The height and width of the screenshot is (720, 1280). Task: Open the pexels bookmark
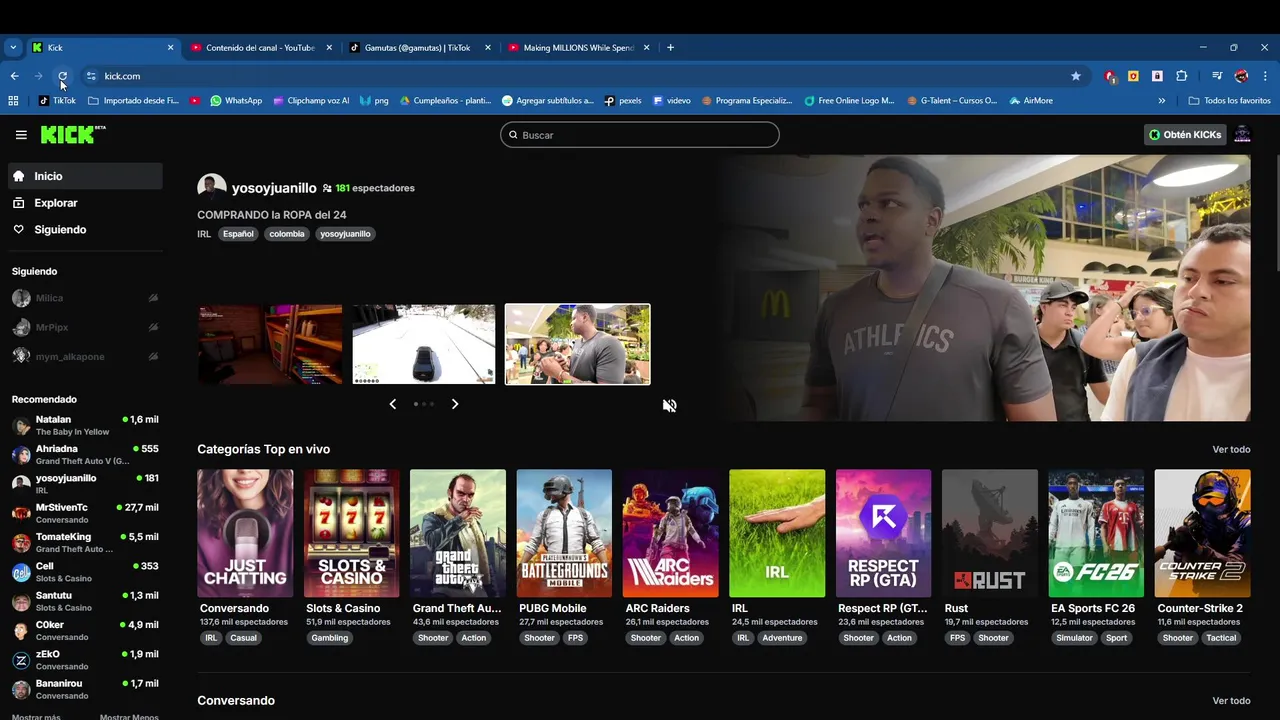tap(623, 101)
